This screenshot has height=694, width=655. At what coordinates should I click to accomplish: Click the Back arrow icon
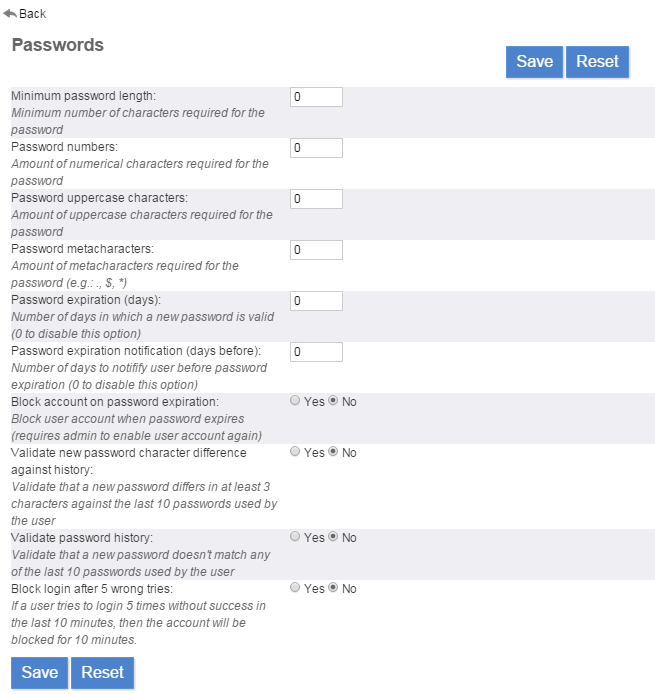[10, 13]
